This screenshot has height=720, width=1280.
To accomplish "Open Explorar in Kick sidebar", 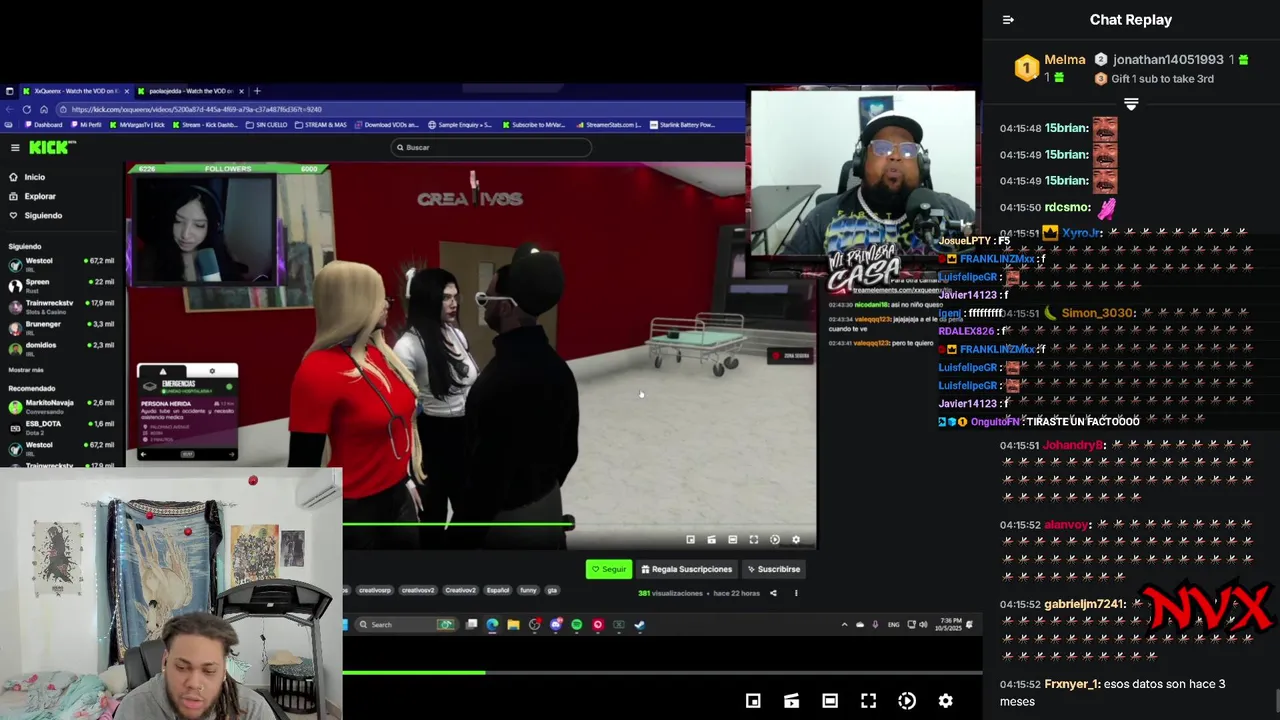I will point(33,196).
